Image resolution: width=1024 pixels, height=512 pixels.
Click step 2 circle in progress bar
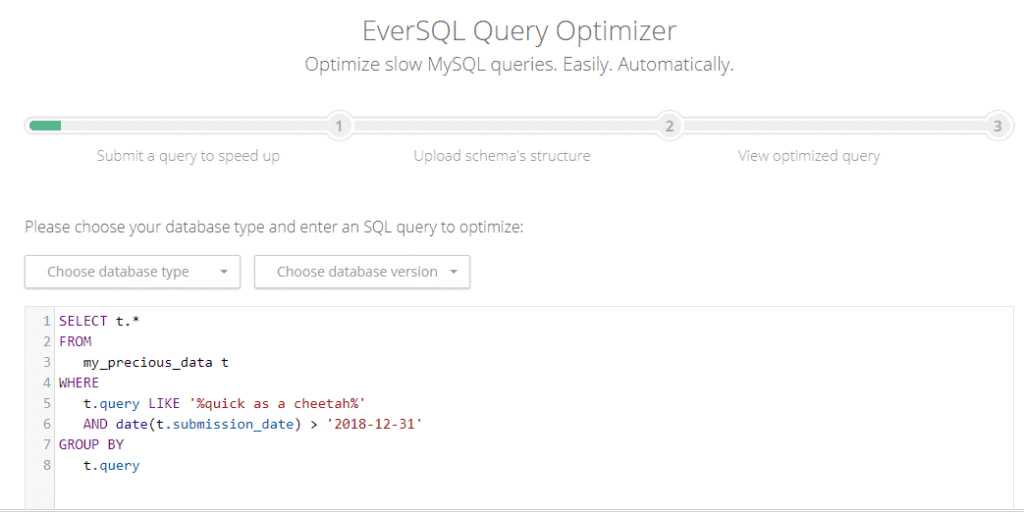click(669, 125)
